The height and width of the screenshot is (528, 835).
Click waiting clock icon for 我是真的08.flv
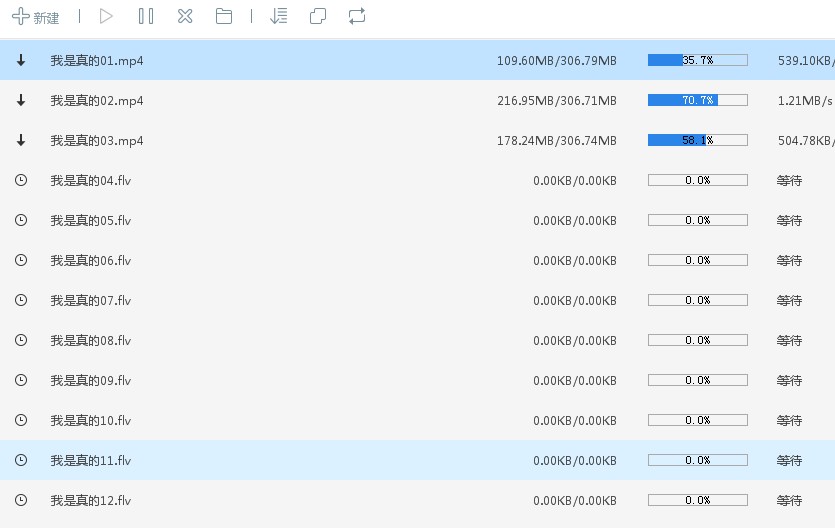click(21, 340)
